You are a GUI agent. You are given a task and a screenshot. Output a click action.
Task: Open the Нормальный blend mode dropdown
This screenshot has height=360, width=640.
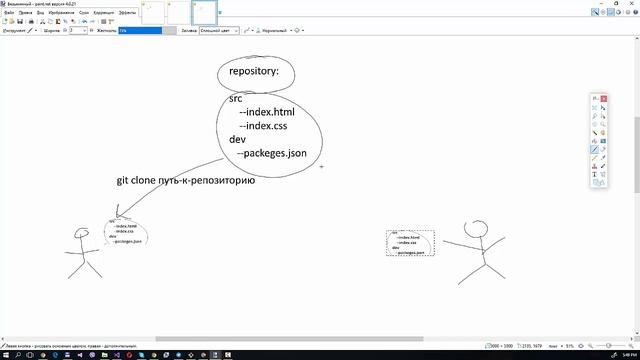click(x=274, y=31)
